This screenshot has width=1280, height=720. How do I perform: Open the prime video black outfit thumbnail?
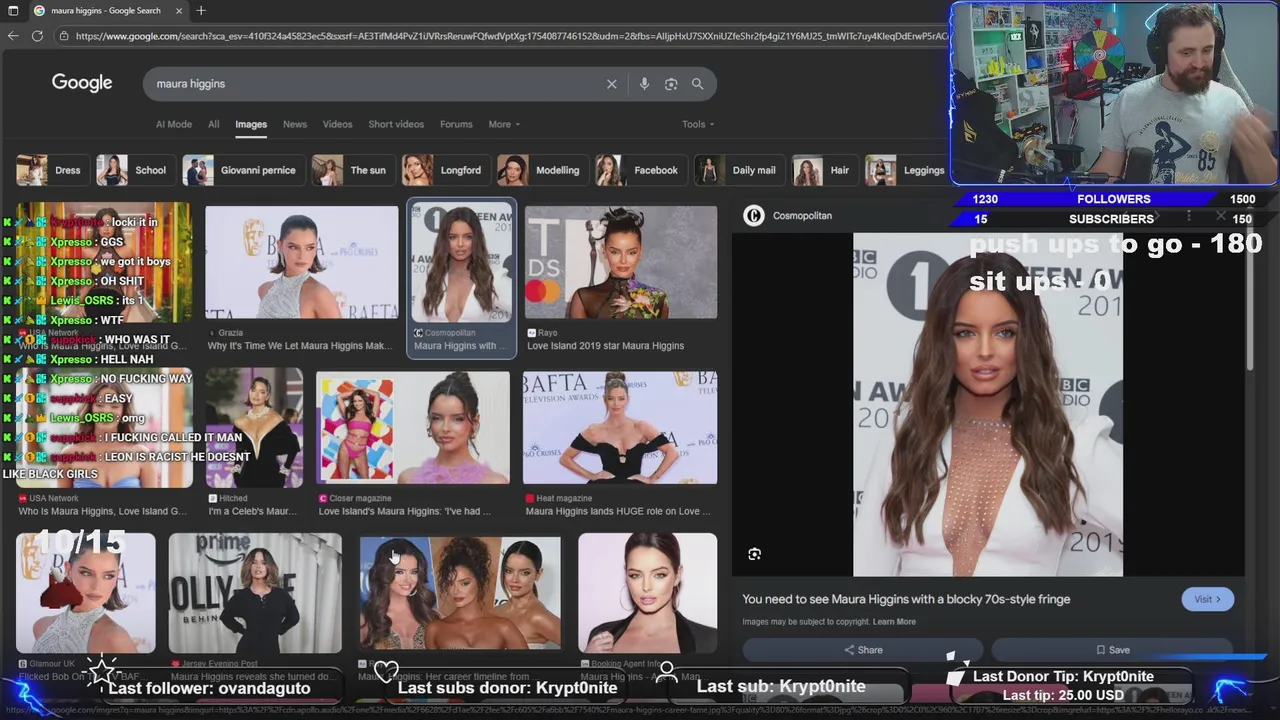coord(255,593)
